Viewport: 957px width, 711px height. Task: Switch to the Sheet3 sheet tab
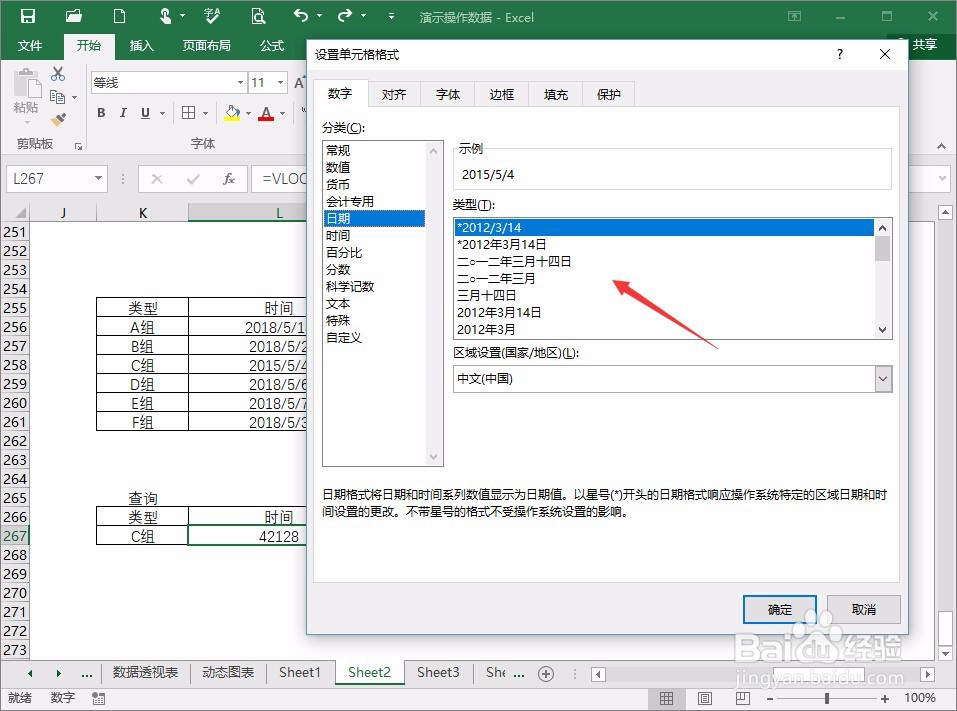pyautogui.click(x=437, y=673)
